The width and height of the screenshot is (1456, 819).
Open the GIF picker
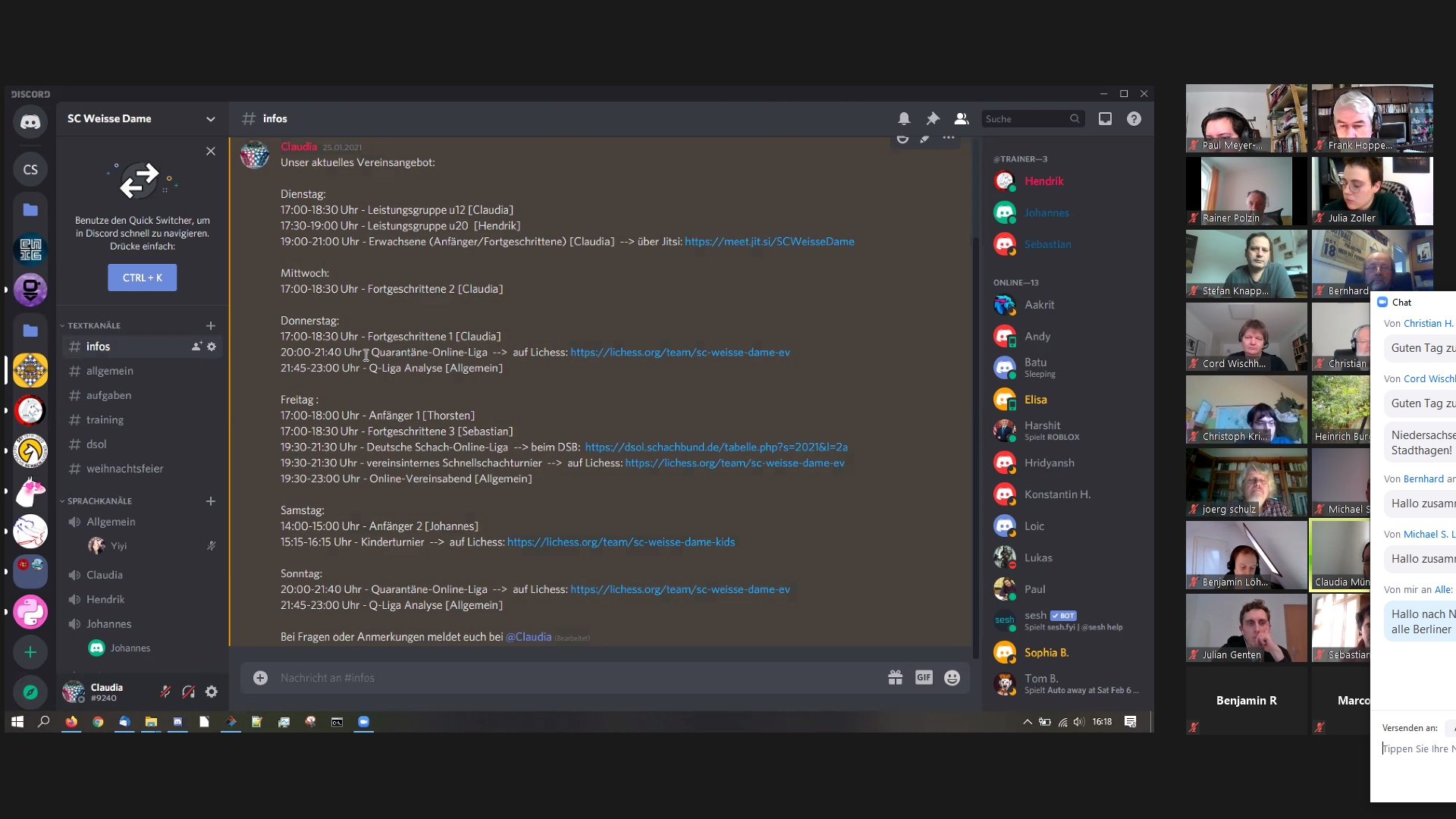pos(924,678)
